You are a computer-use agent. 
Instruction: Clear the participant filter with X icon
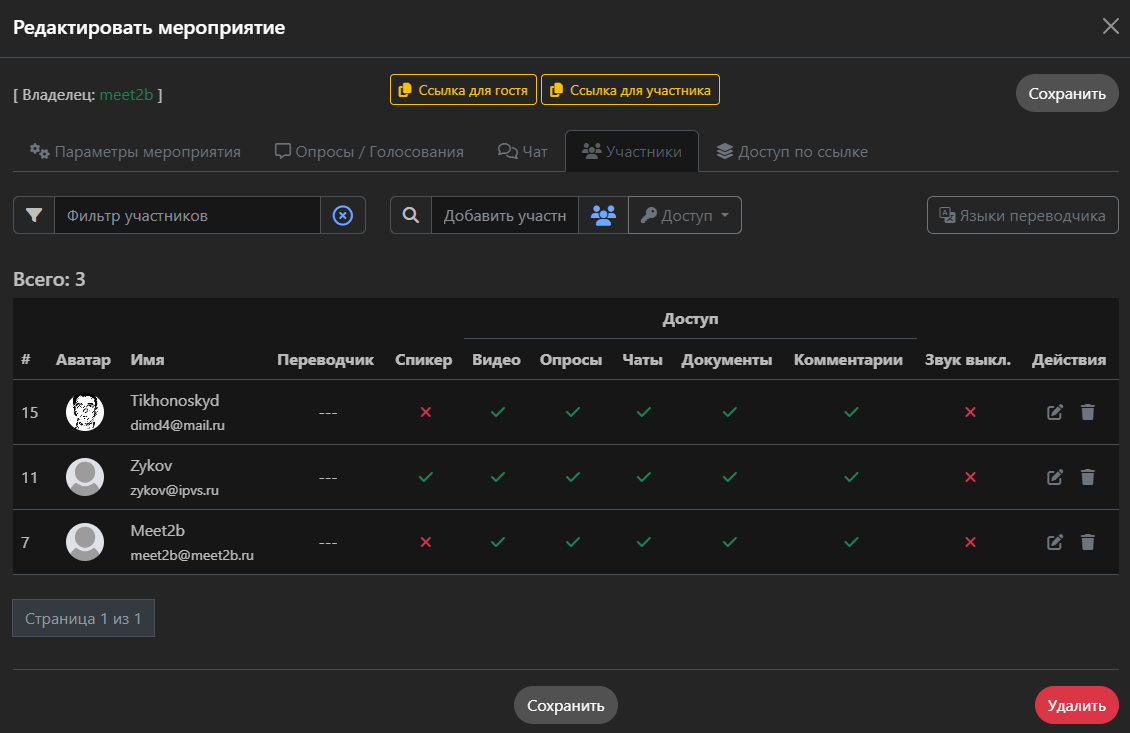coord(343,215)
